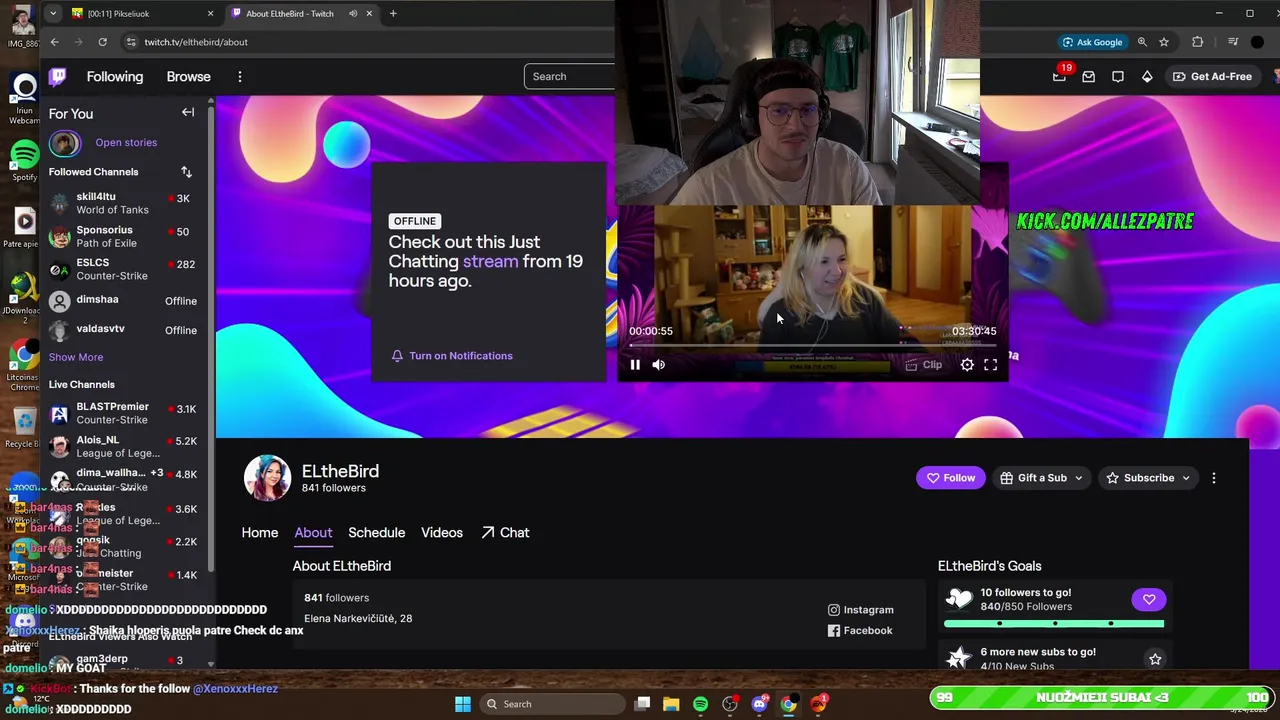The image size is (1280, 720).
Task: Open Discord from the taskbar
Action: (759, 704)
